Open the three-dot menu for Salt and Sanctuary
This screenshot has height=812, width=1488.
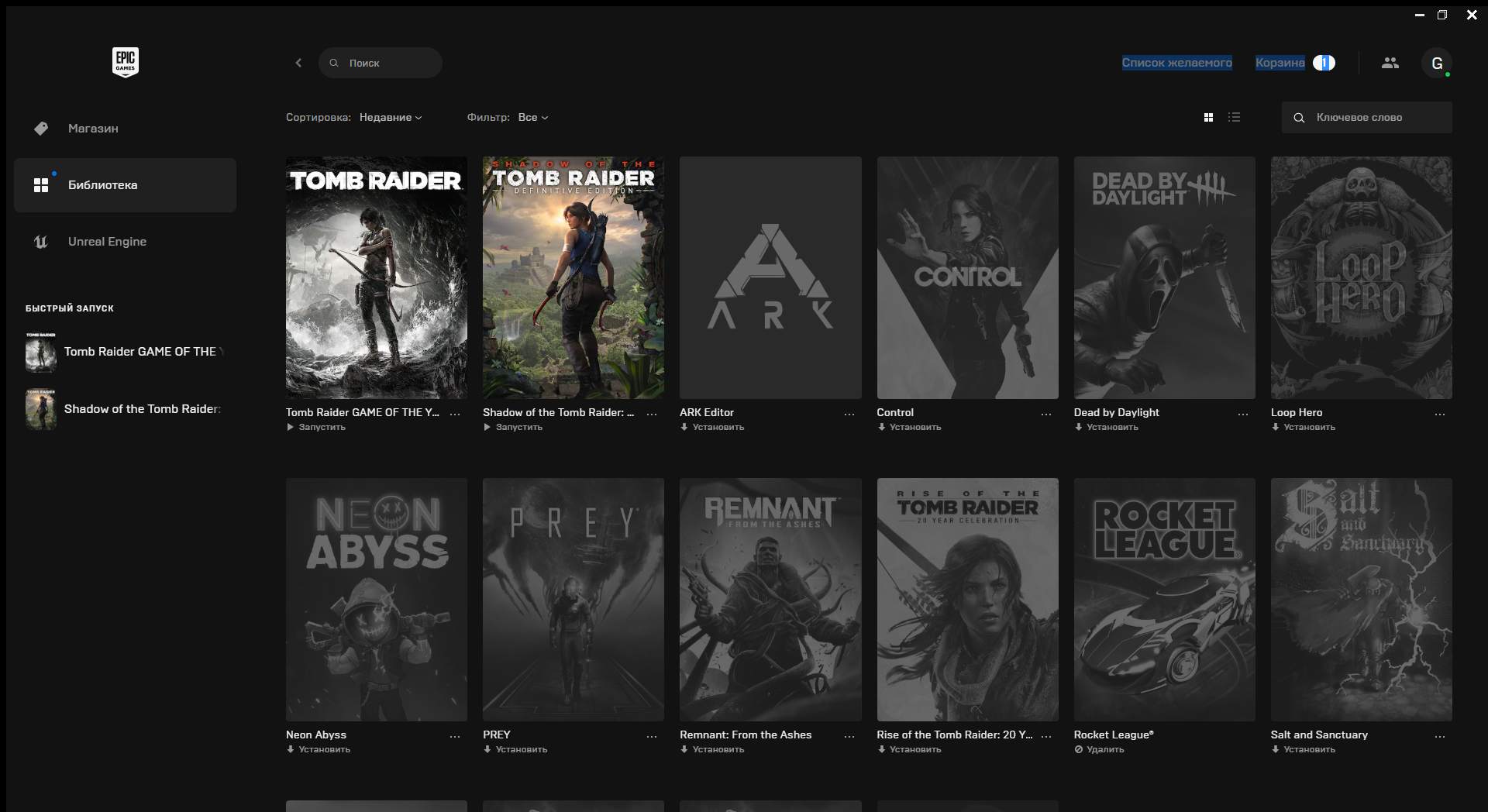coord(1440,736)
